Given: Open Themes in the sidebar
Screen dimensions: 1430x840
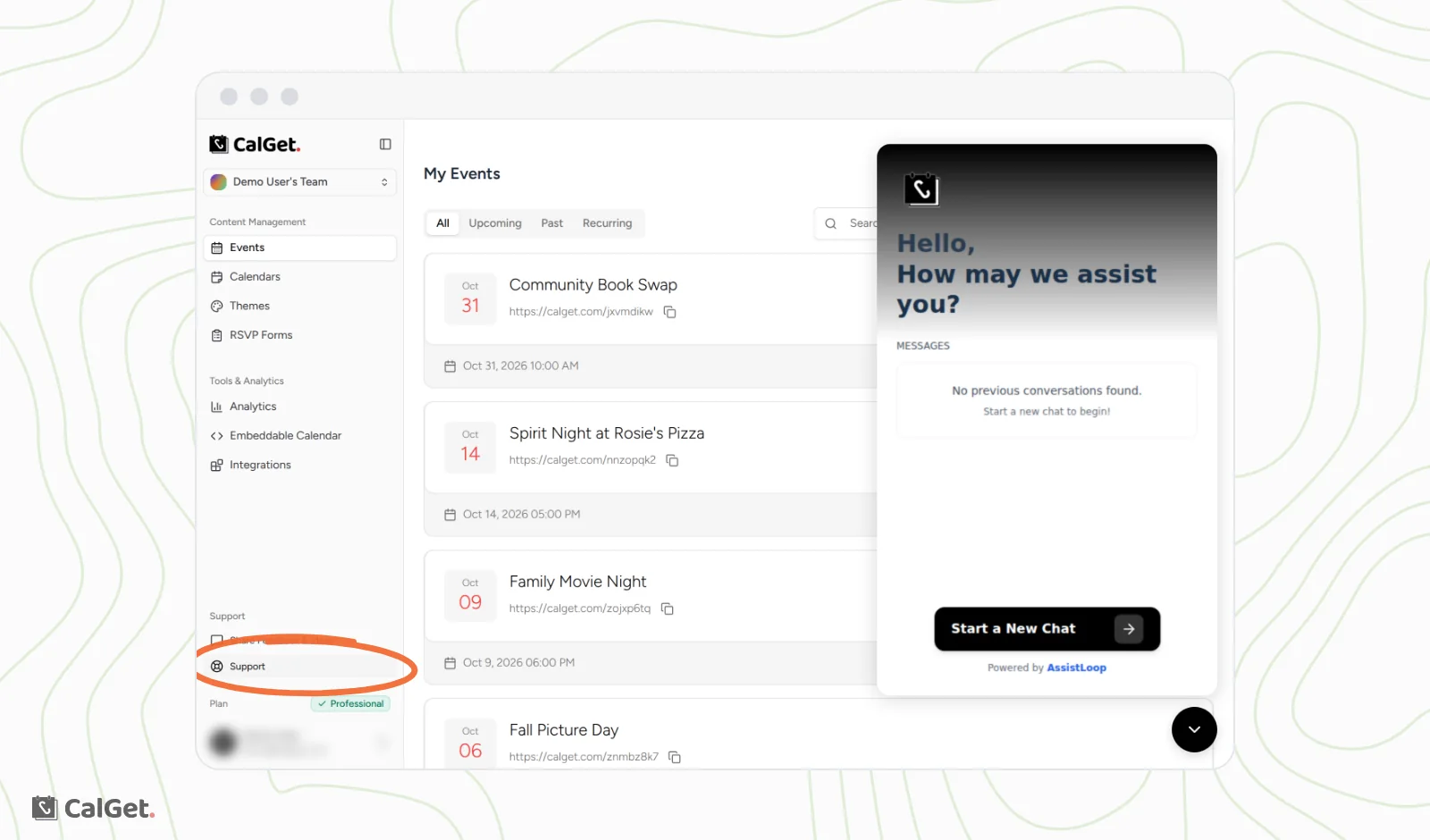Looking at the screenshot, I should tap(300, 306).
